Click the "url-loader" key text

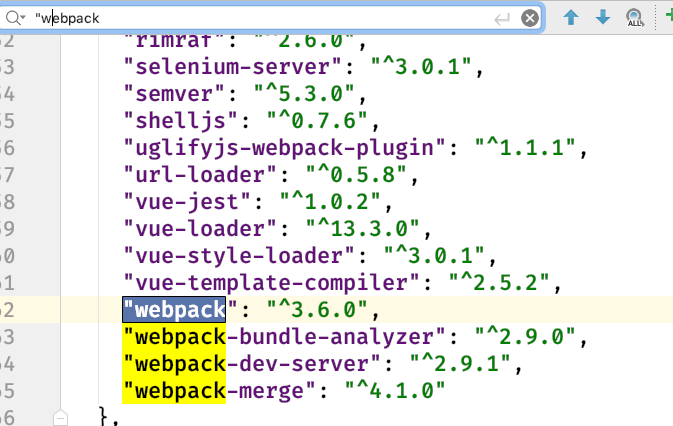pyautogui.click(x=200, y=175)
